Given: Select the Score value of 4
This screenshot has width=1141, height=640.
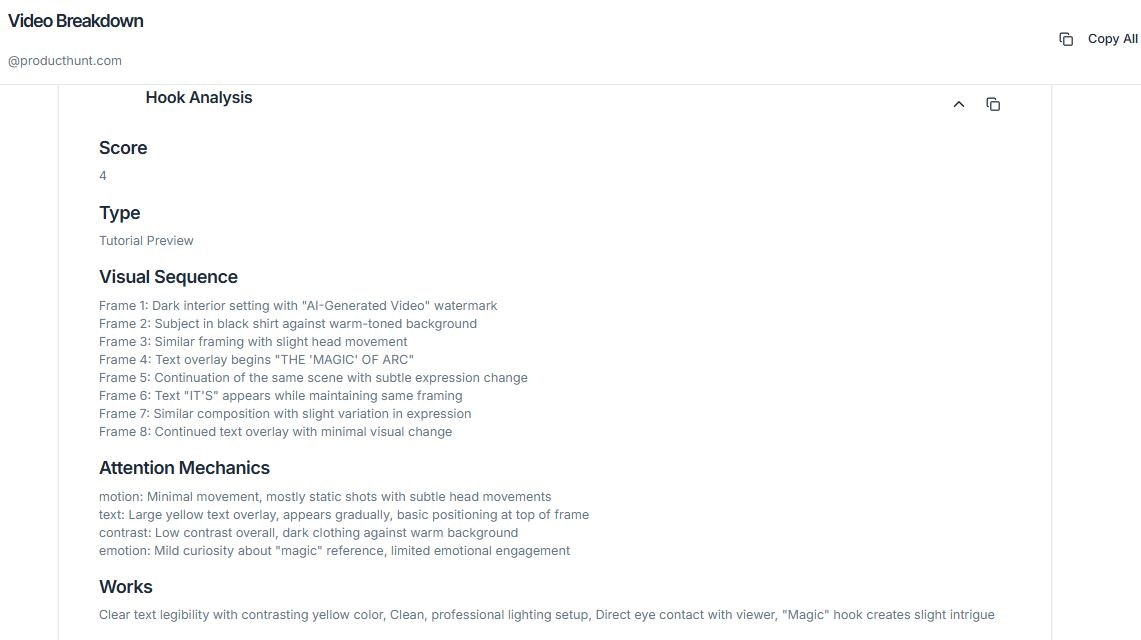Looking at the screenshot, I should (103, 175).
